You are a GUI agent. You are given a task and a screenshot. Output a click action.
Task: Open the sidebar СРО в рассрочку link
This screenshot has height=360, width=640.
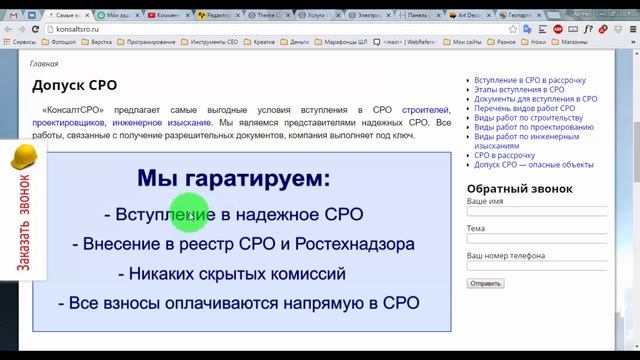click(x=504, y=155)
